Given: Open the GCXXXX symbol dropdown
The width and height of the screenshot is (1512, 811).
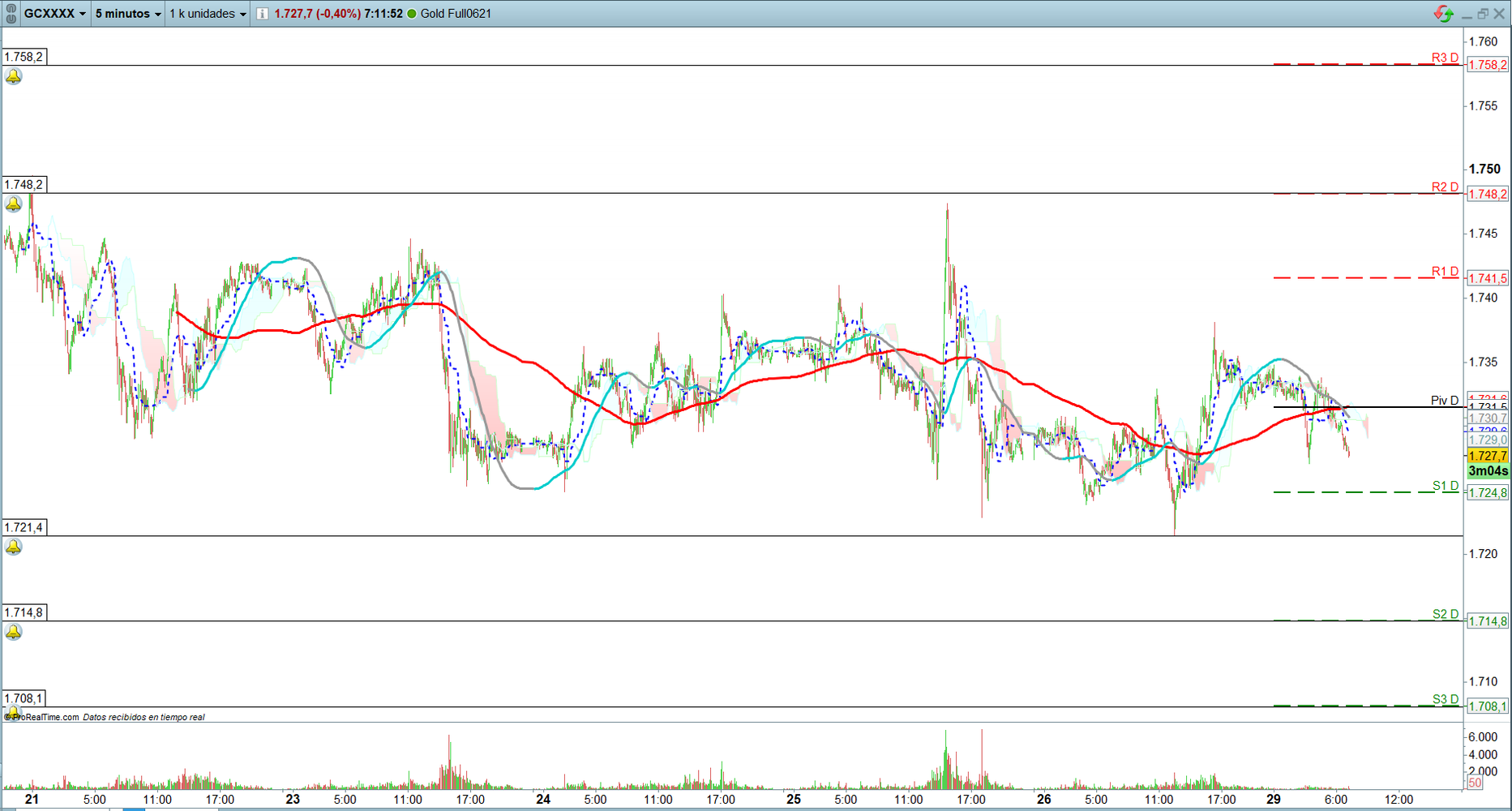Looking at the screenshot, I should click(x=54, y=14).
